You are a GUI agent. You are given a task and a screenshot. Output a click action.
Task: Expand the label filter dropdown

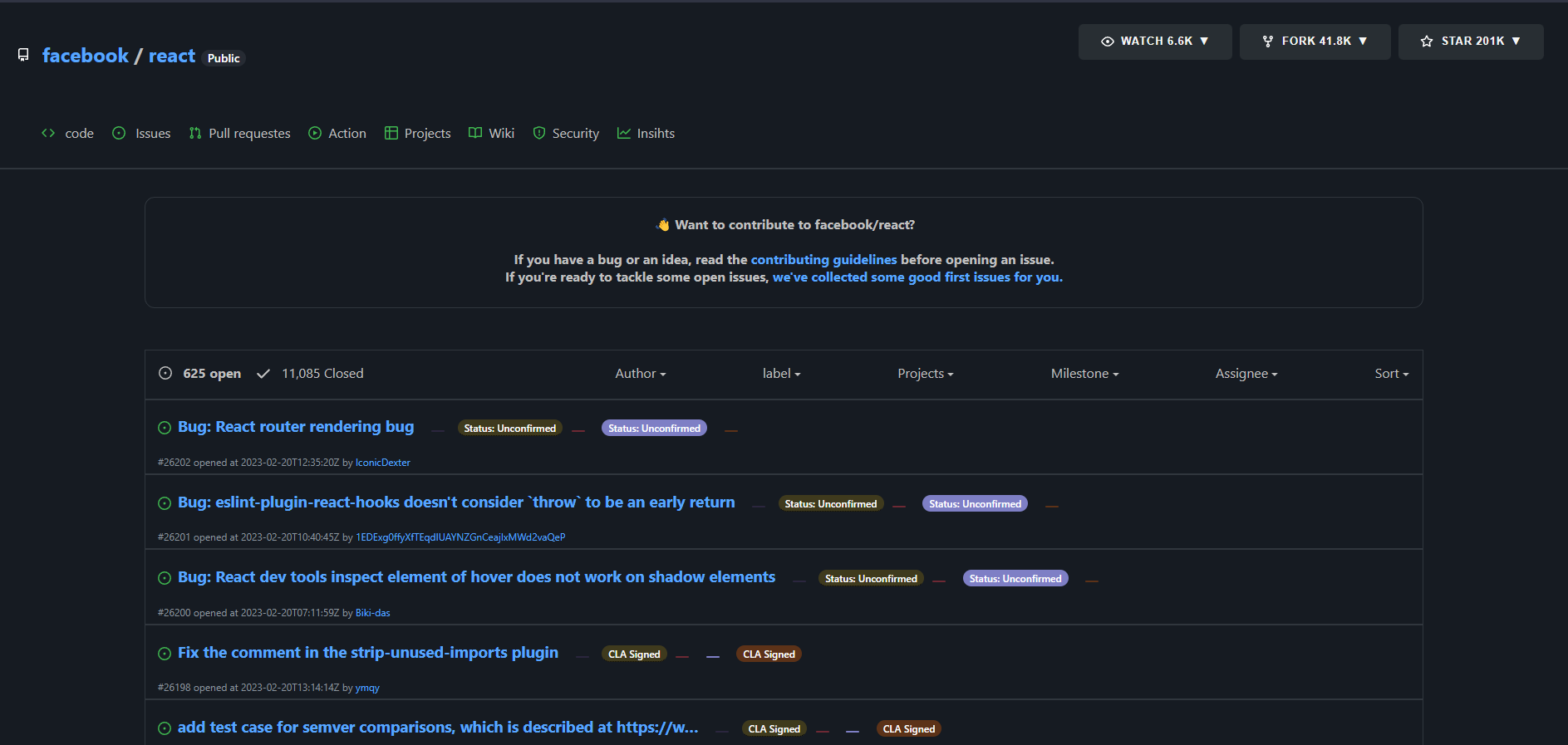[x=782, y=374]
